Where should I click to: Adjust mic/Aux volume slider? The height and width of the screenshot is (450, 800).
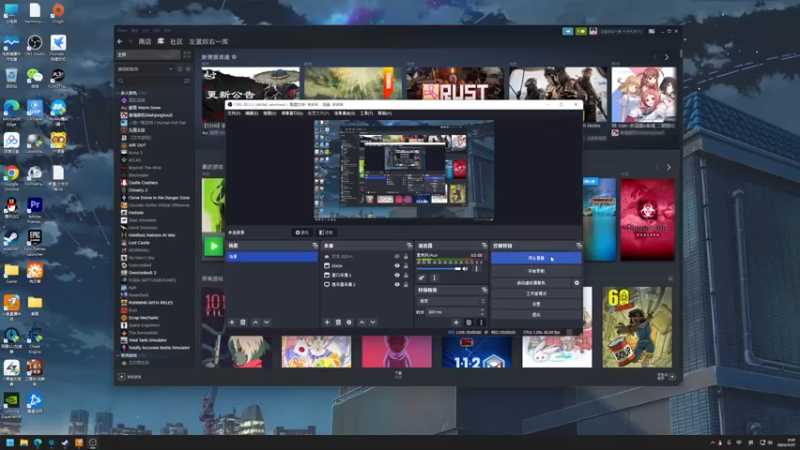(x=439, y=269)
